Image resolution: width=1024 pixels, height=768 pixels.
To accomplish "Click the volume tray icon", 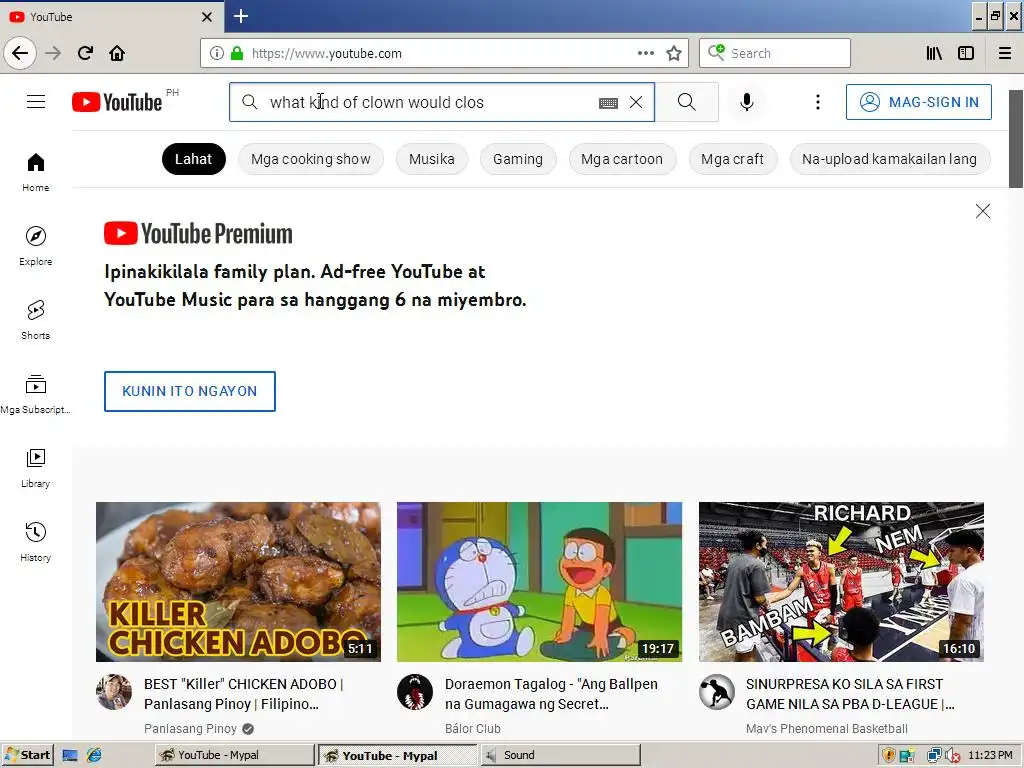I will (x=952, y=756).
